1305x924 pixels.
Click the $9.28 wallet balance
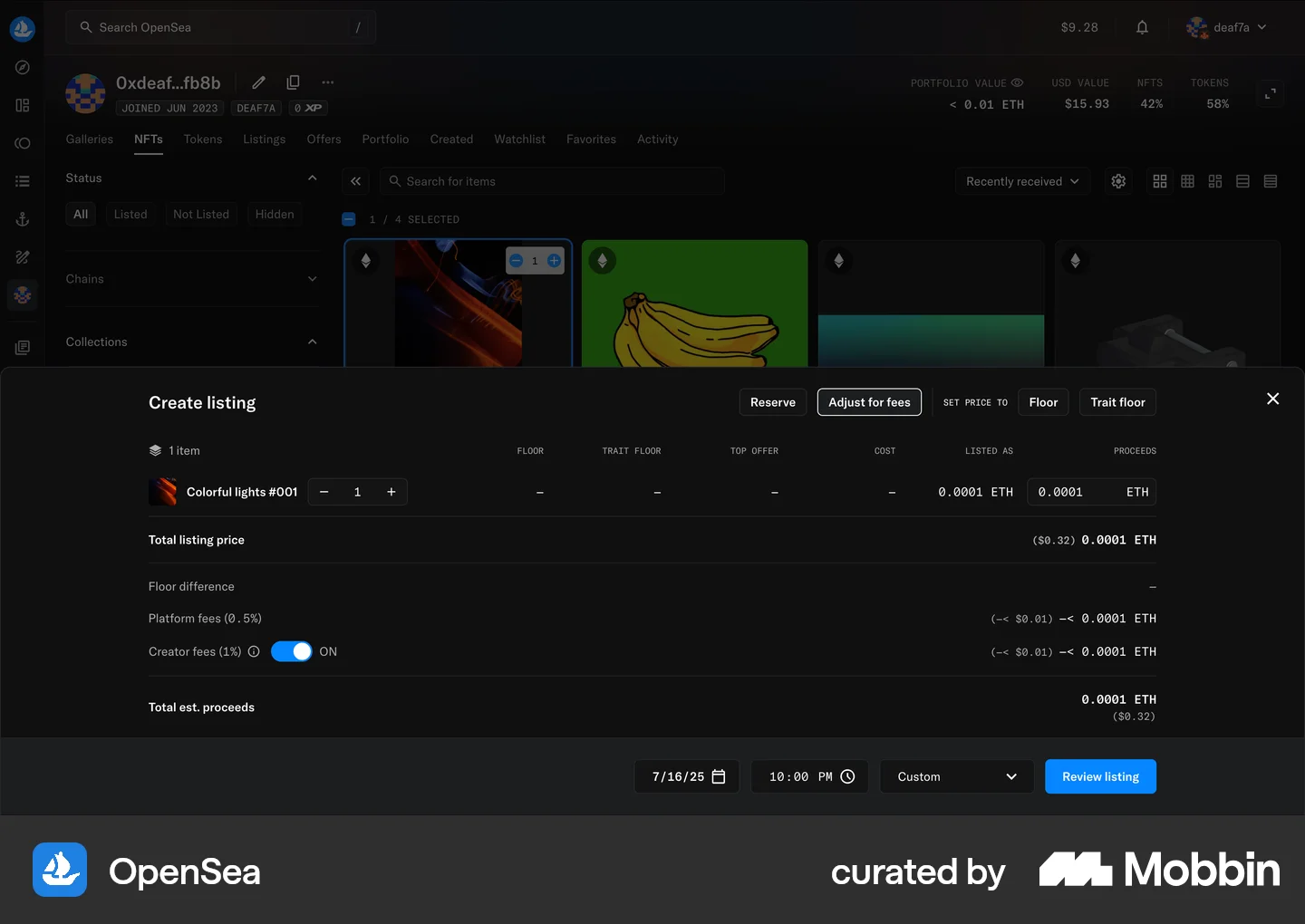pyautogui.click(x=1079, y=27)
